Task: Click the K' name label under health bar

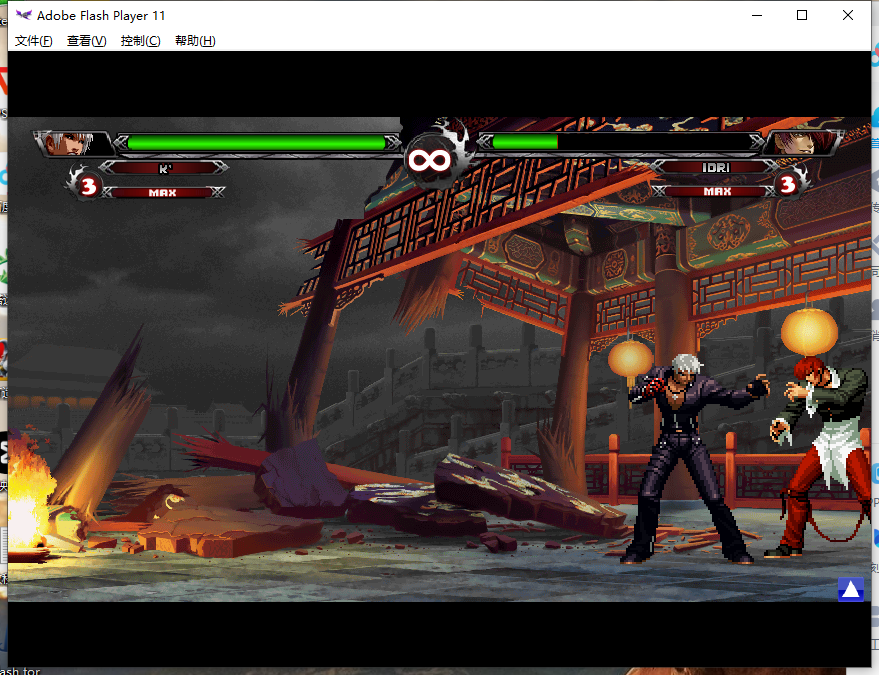Action: click(x=165, y=168)
